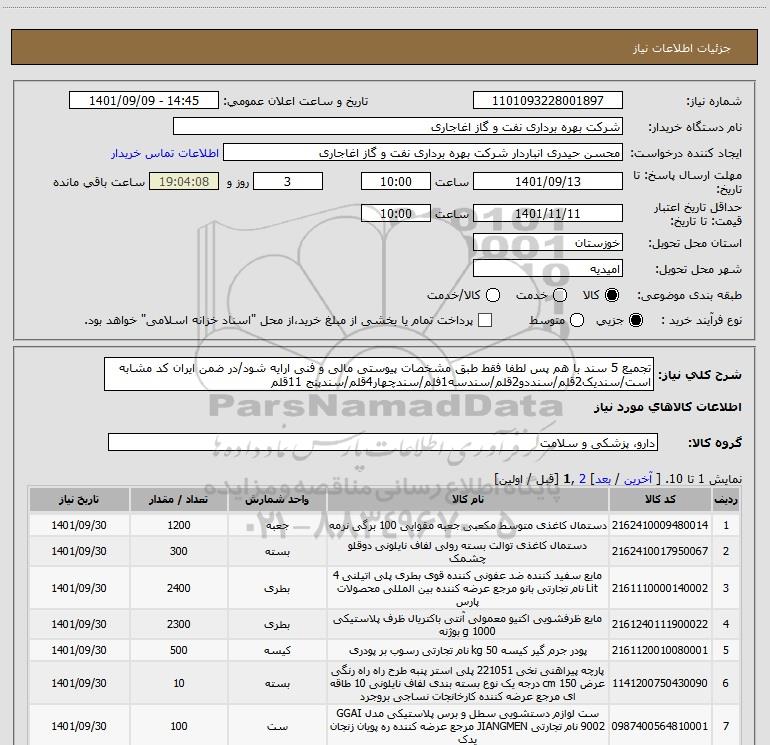The width and height of the screenshot is (770, 745).
Task: Click quantity 2400 in row 3
Action: (x=178, y=588)
